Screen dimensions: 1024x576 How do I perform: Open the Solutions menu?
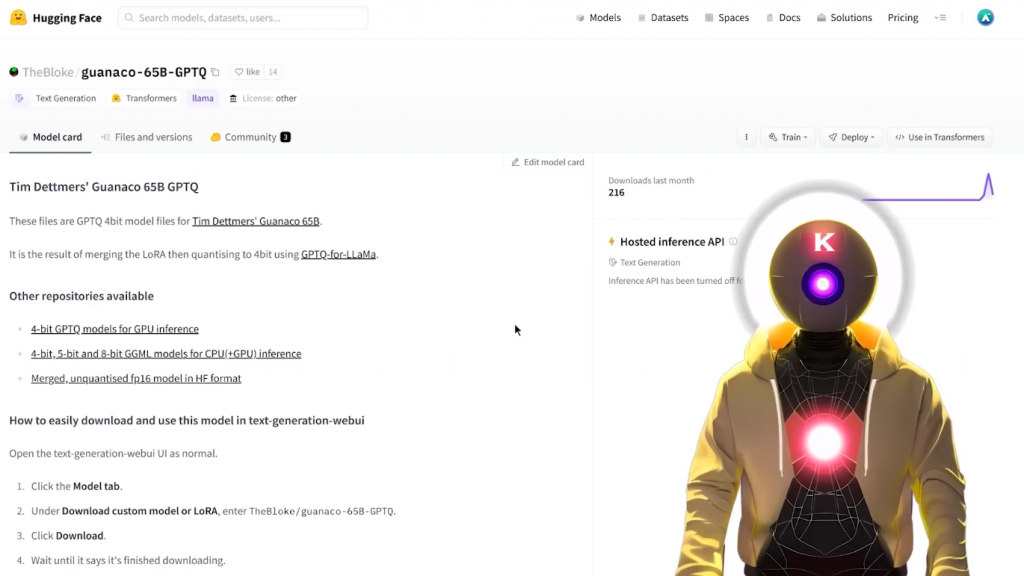[844, 18]
